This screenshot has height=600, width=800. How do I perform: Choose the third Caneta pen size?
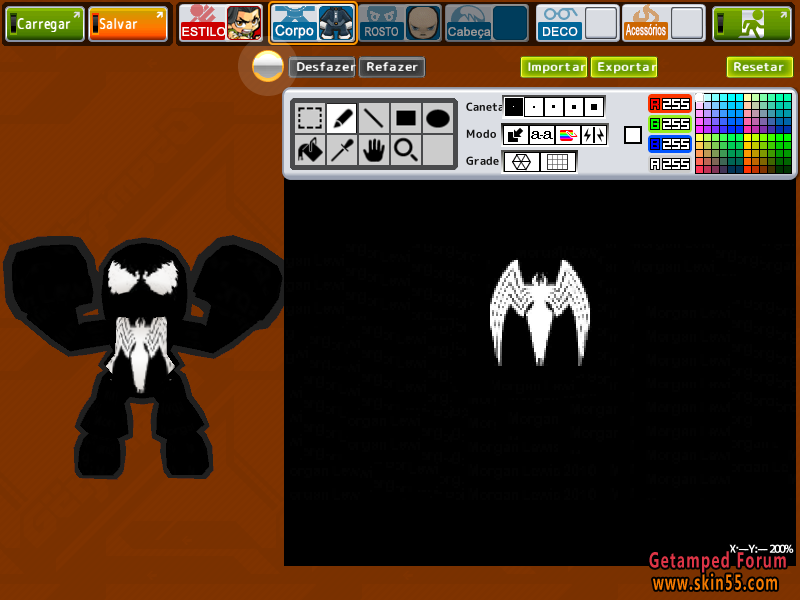554,107
